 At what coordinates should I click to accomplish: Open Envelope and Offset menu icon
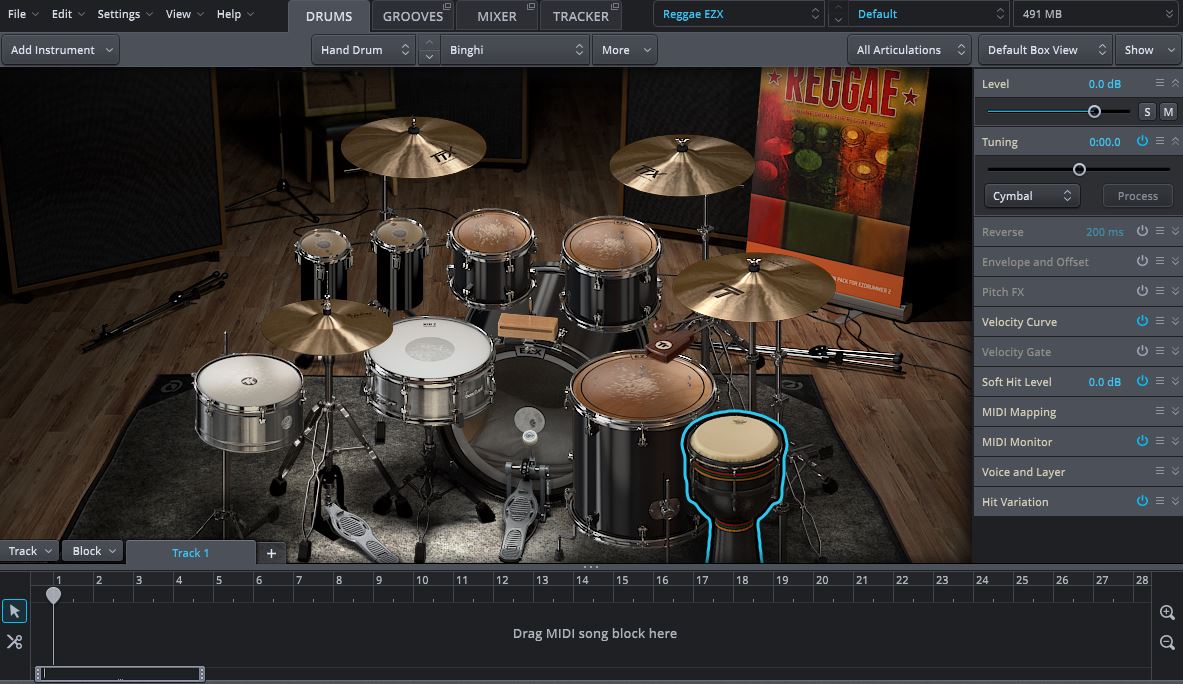tap(1160, 261)
